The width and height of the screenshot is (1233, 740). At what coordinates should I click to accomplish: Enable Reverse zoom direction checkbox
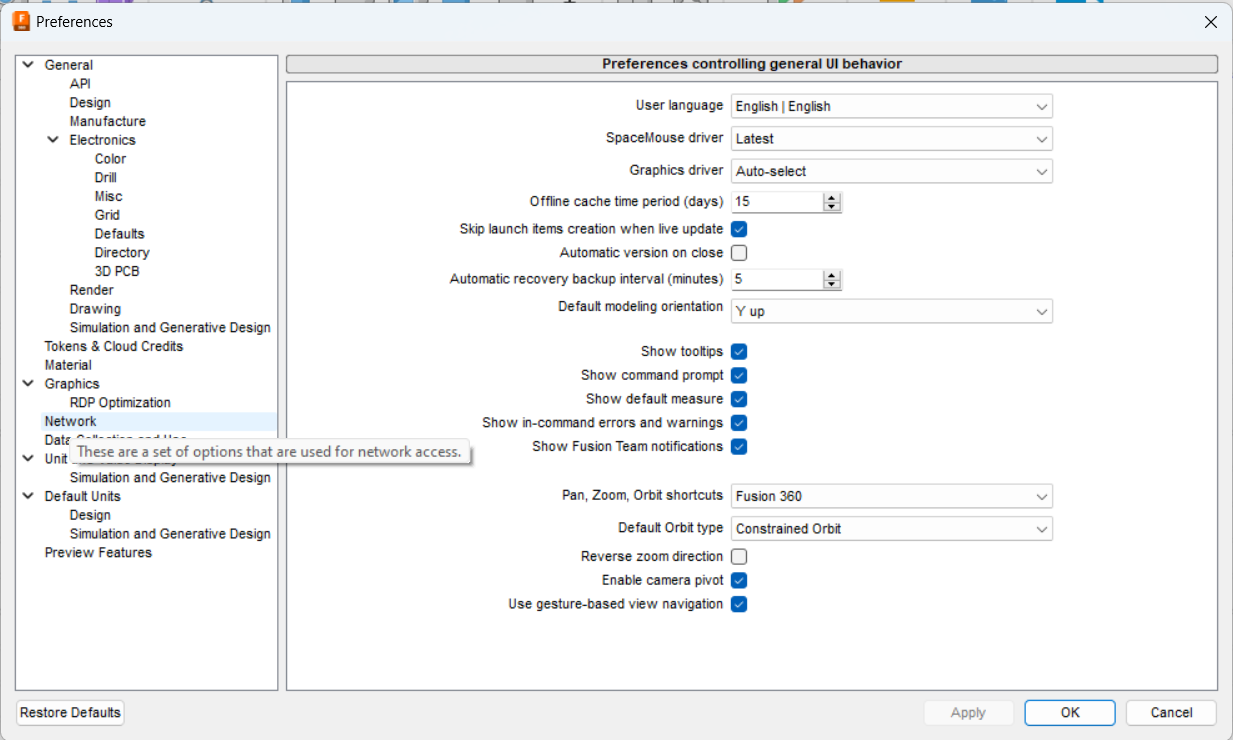(x=739, y=557)
